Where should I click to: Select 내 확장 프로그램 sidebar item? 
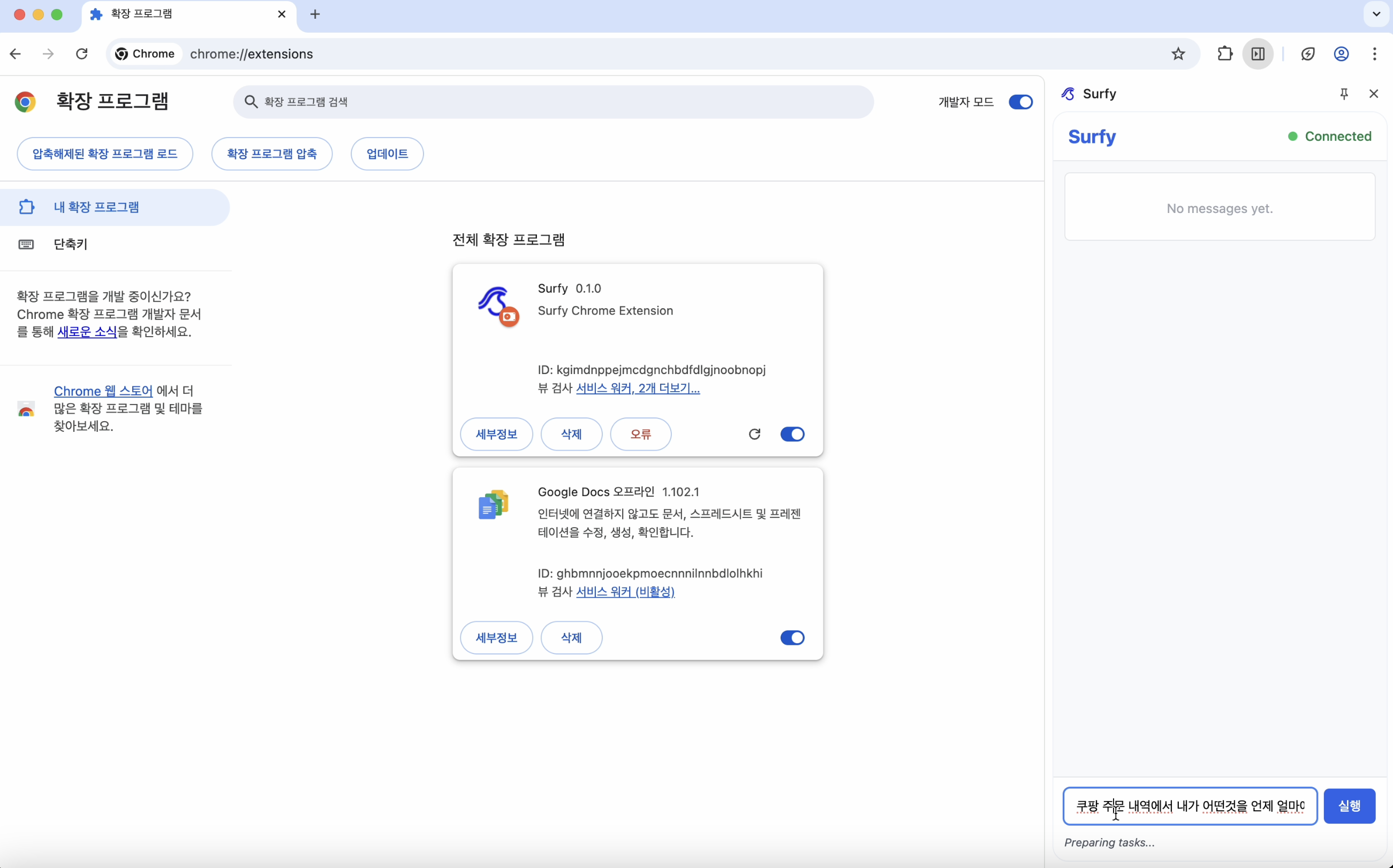click(96, 207)
